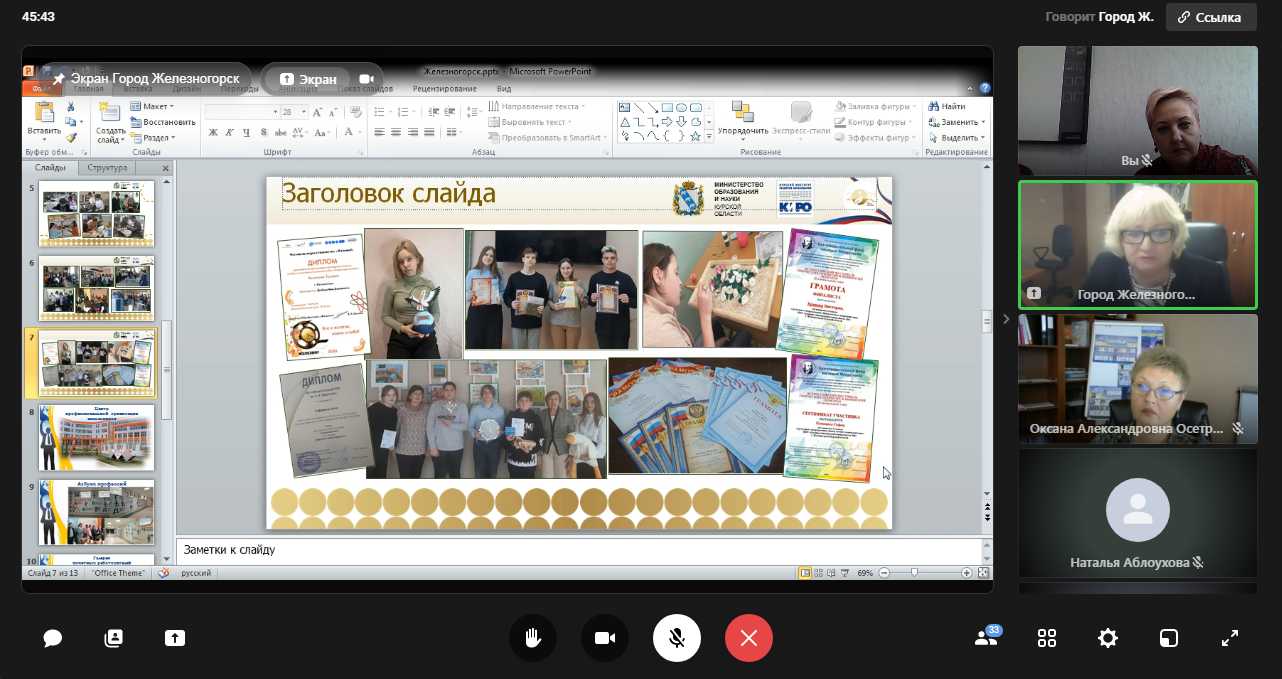Viewport: 1282px width, 679px height.
Task: Unmute the microphone in the bottom bar
Action: pyautogui.click(x=677, y=638)
